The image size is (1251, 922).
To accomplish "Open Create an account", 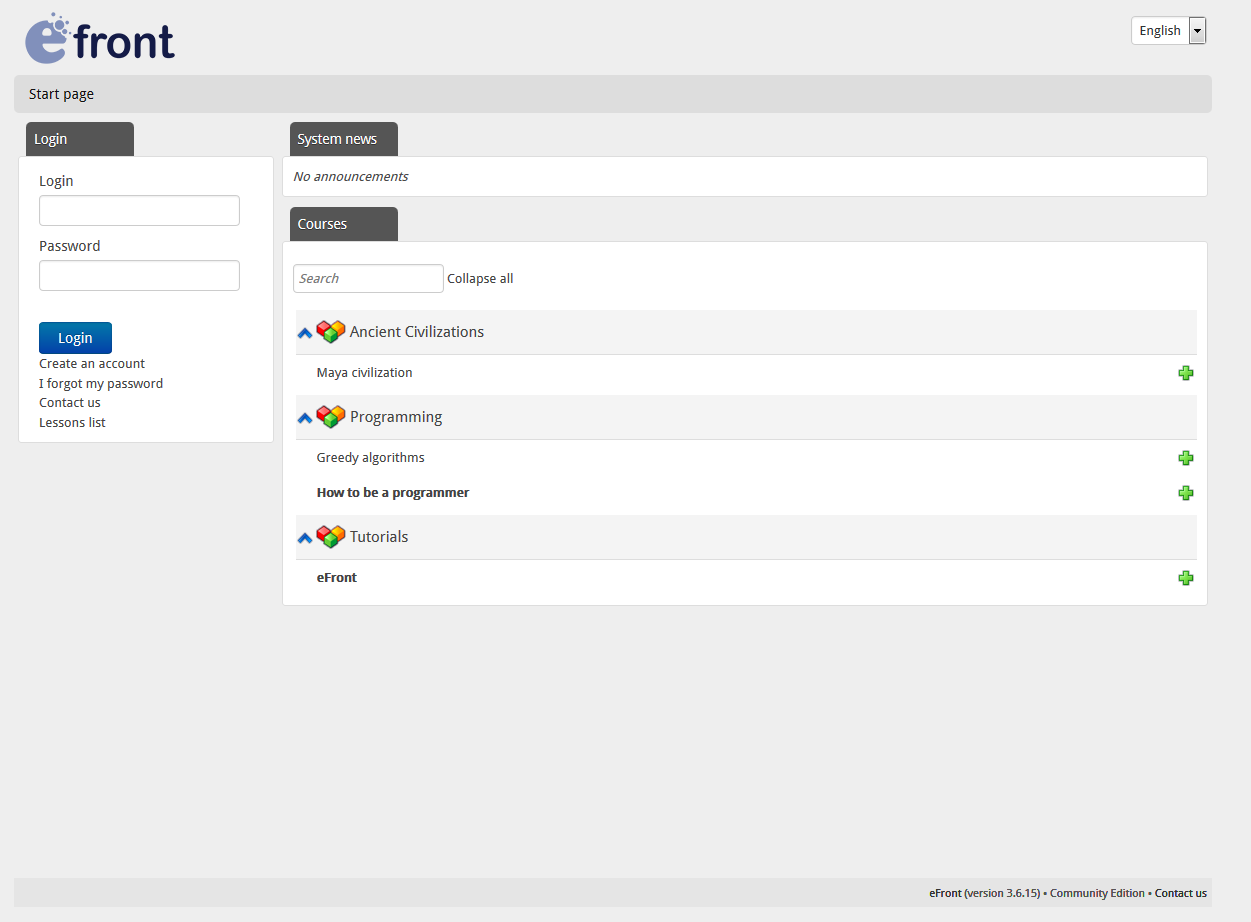I will pyautogui.click(x=92, y=363).
